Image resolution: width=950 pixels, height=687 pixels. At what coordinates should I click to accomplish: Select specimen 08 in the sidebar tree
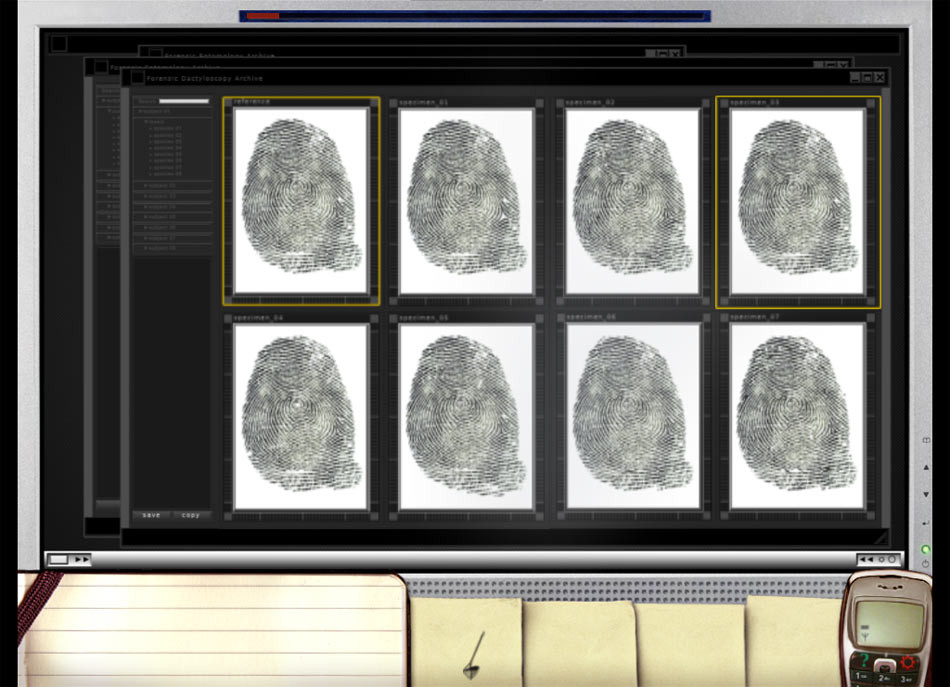click(x=165, y=174)
